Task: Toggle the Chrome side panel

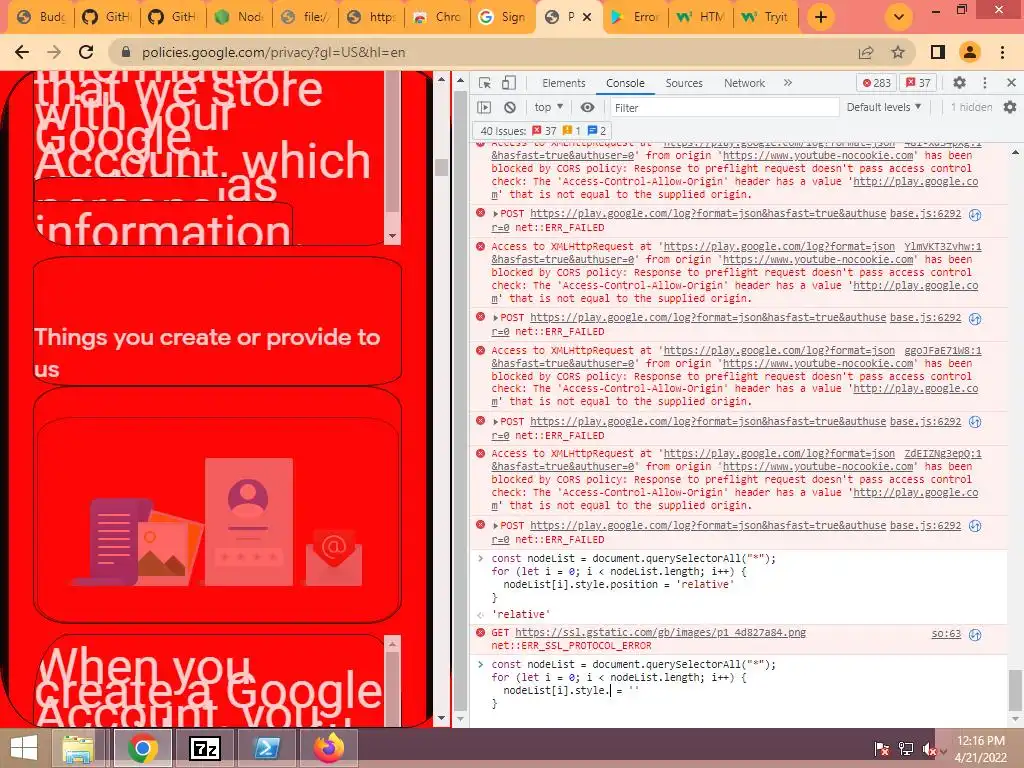Action: click(938, 52)
